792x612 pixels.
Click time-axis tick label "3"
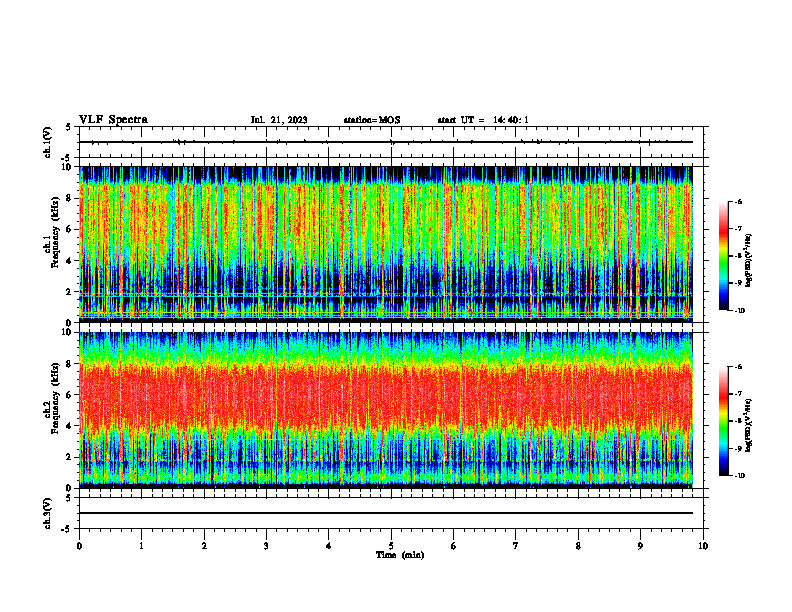point(266,546)
